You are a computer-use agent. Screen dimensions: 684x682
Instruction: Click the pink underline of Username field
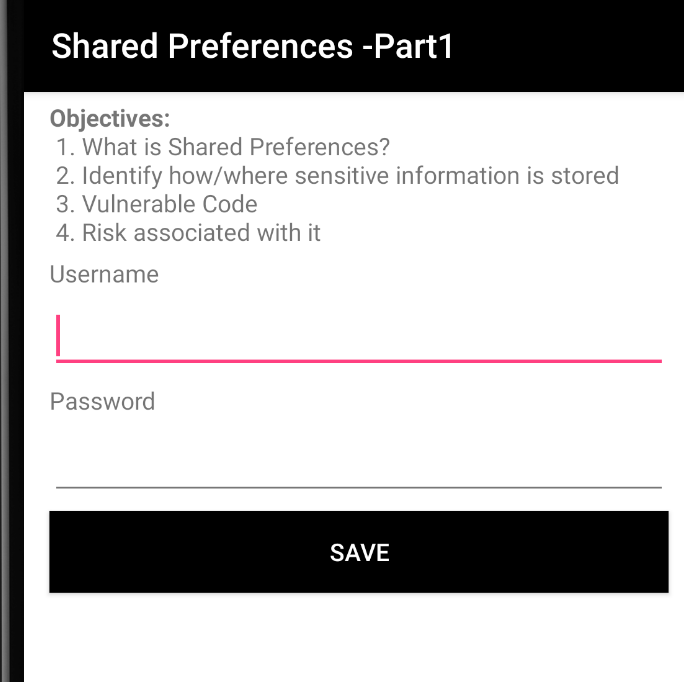coord(359,361)
